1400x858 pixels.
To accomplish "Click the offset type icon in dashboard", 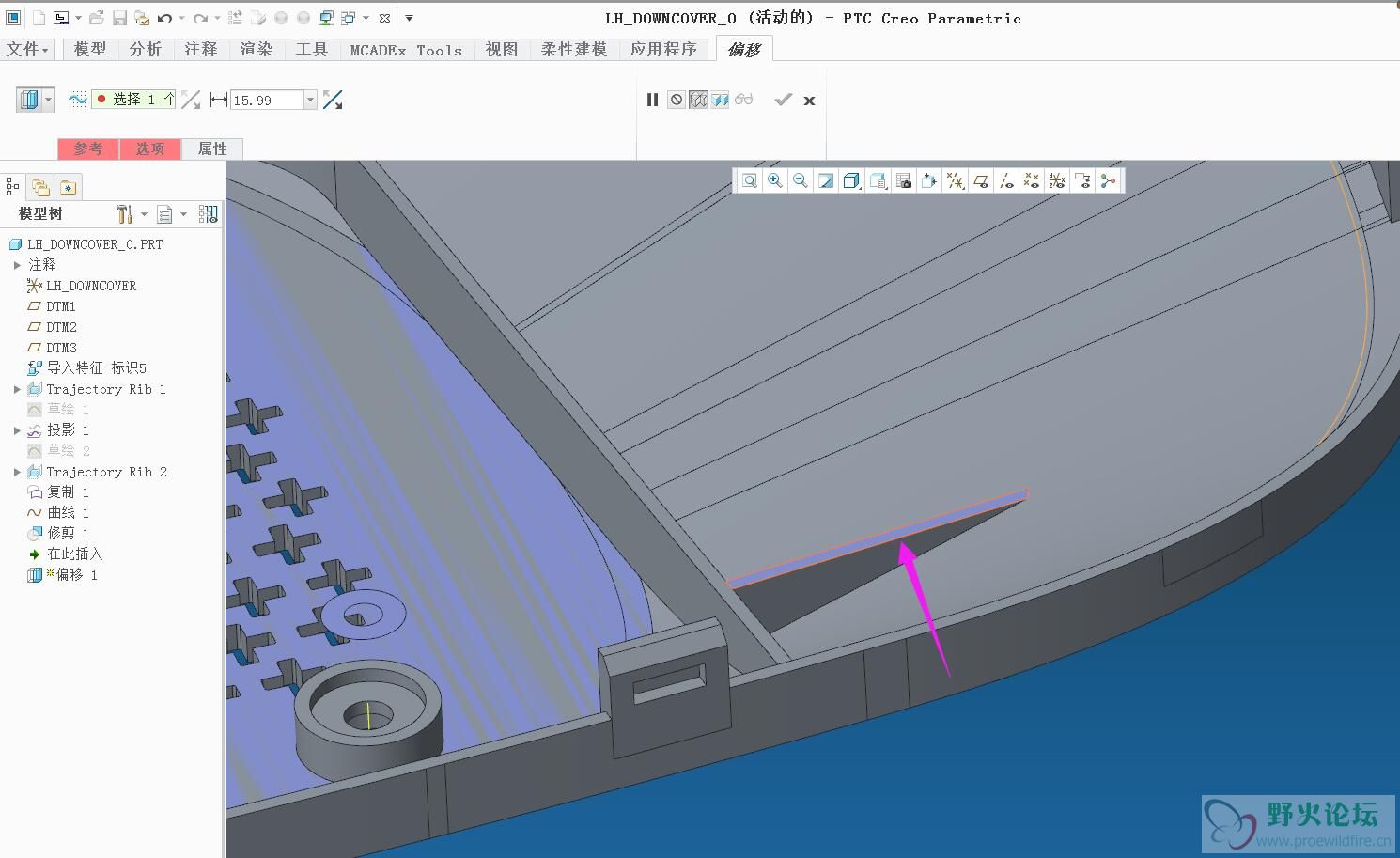I will [29, 99].
